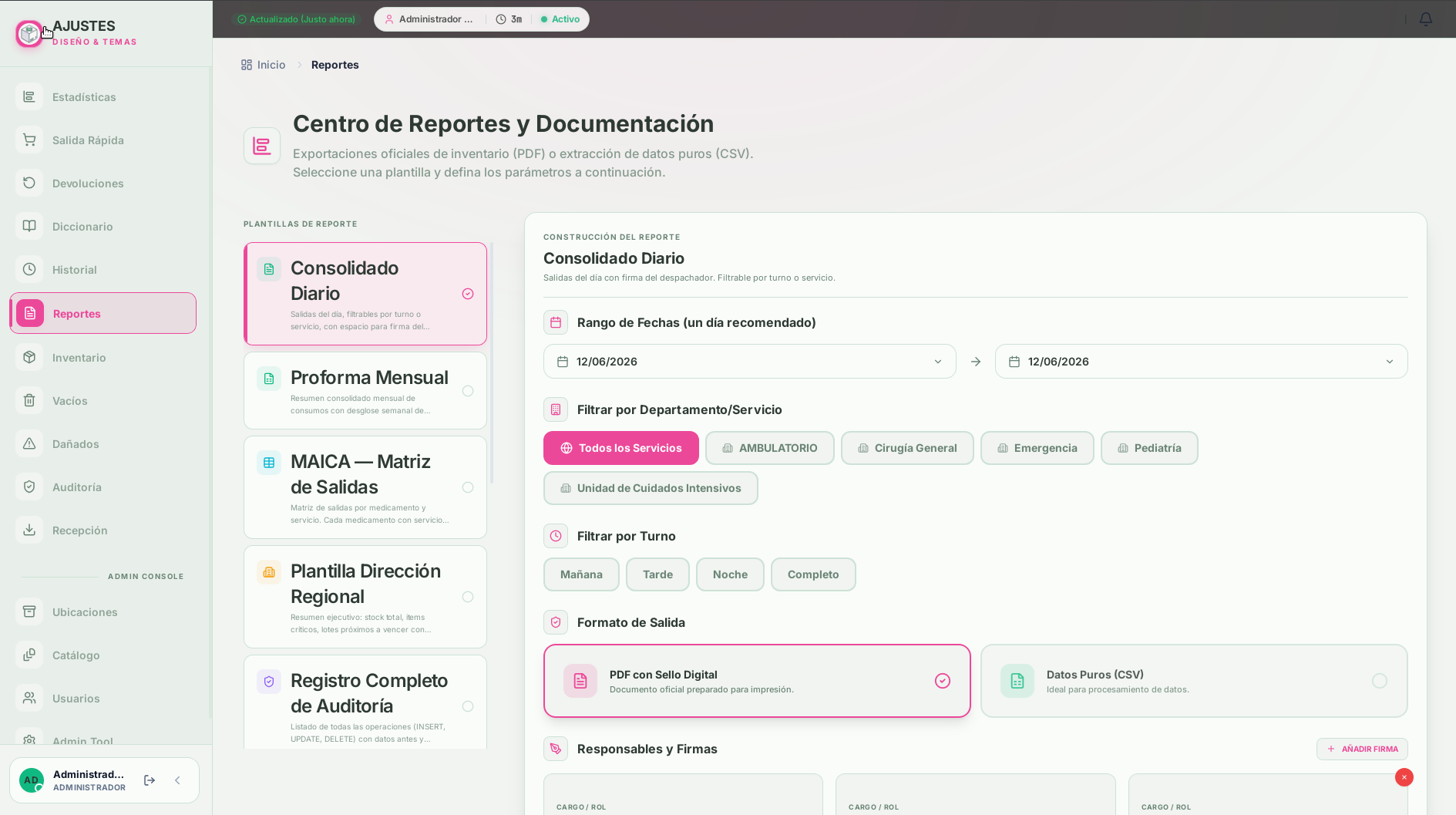
Task: Click the Salida Rápida cart icon
Action: click(x=29, y=140)
